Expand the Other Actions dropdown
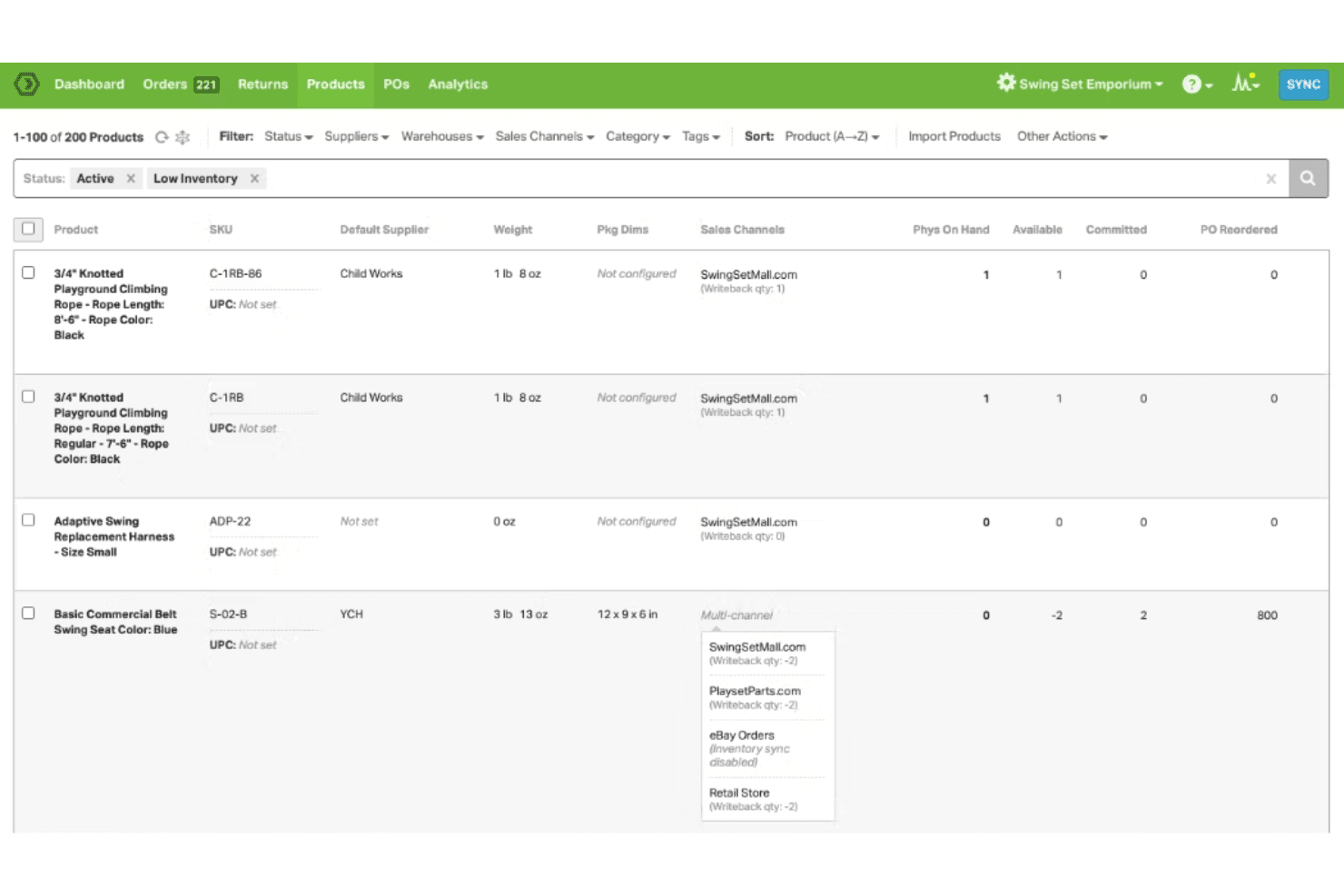The width and height of the screenshot is (1344, 896). pos(1062,136)
